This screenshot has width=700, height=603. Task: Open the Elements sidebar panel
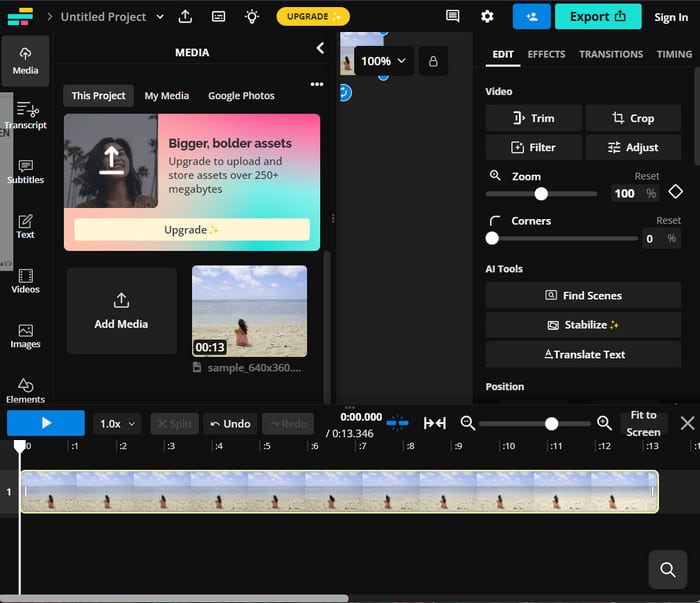(25, 391)
